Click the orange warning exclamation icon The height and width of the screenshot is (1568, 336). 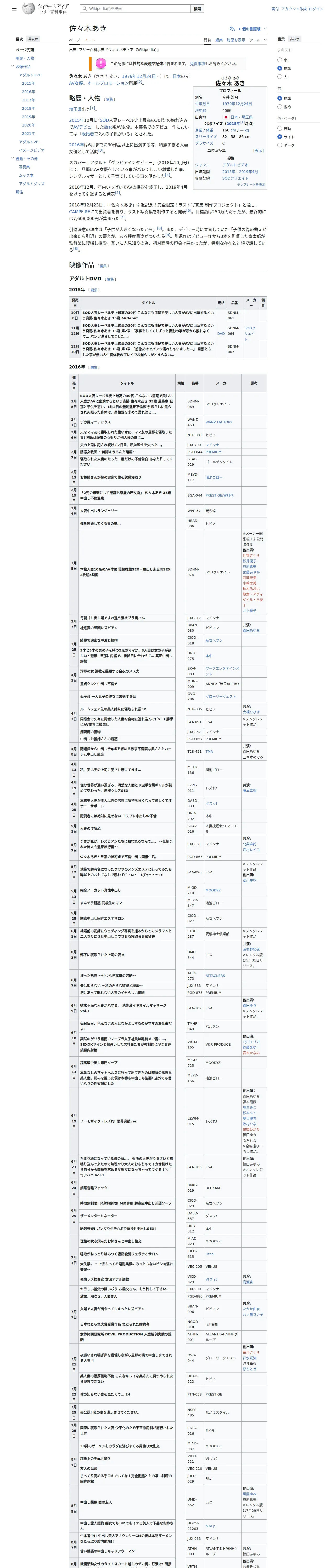pyautogui.click(x=101, y=63)
